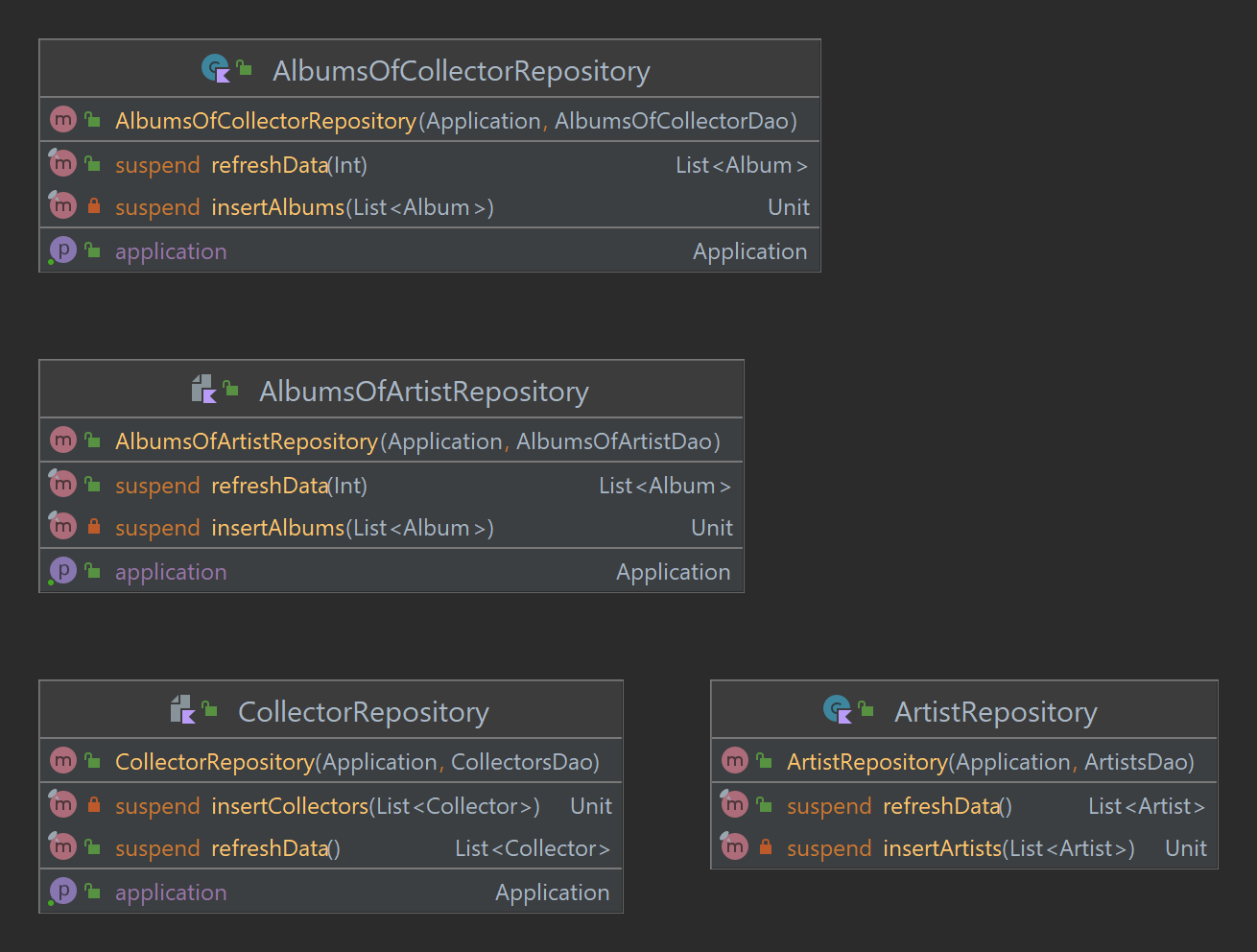The image size is (1257, 952).
Task: Click the method icon beside refreshData in ArtistRepository
Action: pos(734,804)
